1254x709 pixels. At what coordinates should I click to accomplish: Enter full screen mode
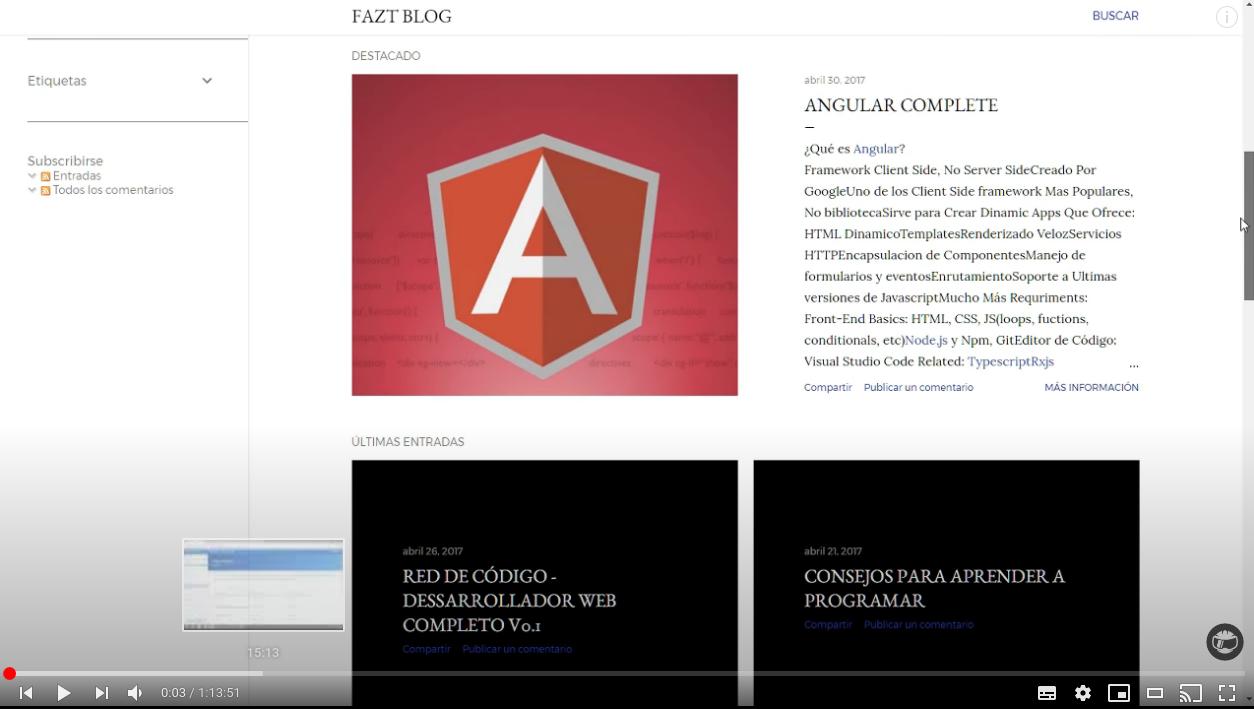(x=1227, y=693)
